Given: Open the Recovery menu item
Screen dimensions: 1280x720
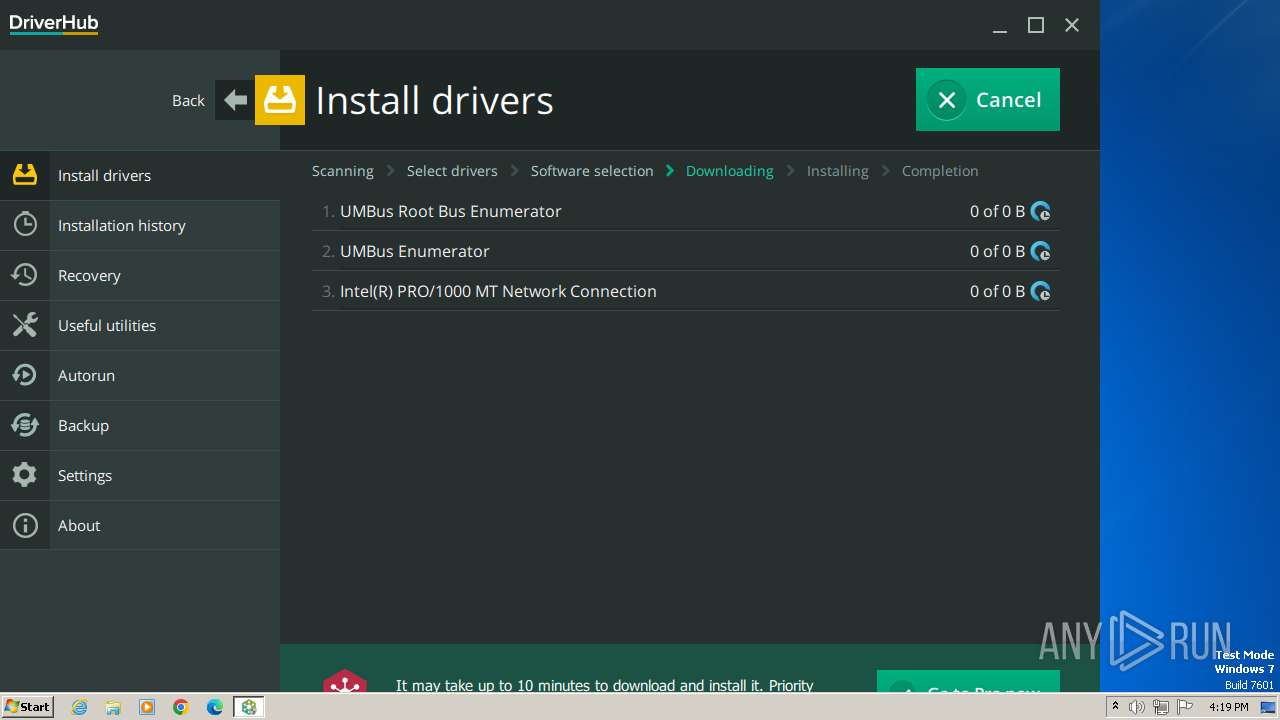Looking at the screenshot, I should tap(140, 275).
